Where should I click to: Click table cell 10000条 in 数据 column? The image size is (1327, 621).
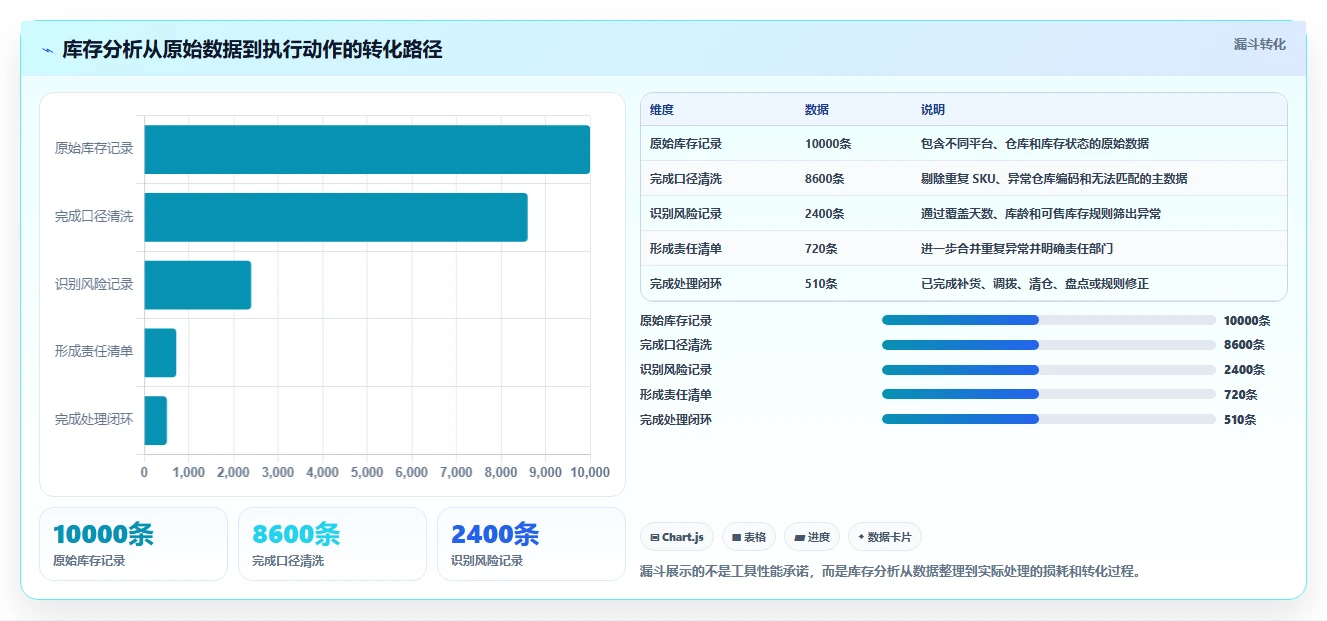point(828,144)
